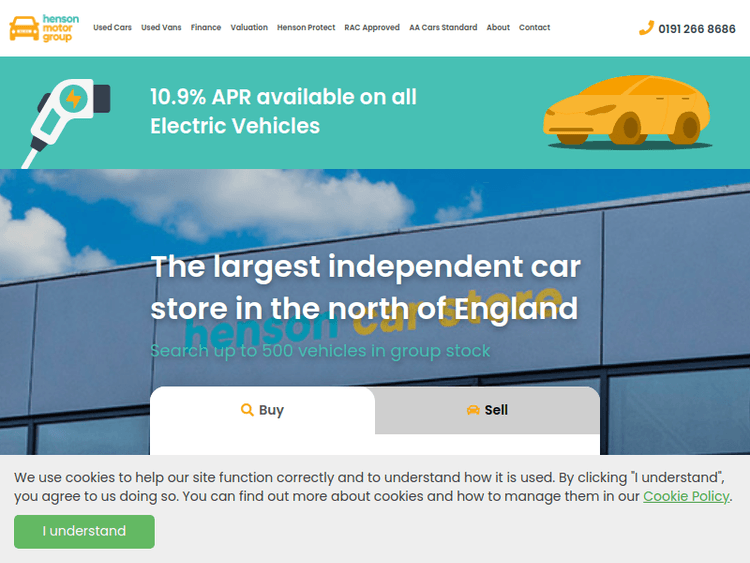Click the magnifier icon on Buy tab
Viewport: 750px width, 563px height.
click(247, 410)
